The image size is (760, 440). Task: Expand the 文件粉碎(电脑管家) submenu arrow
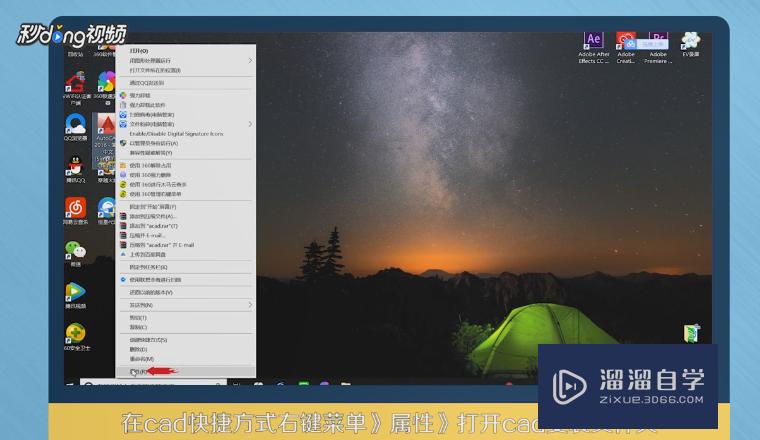[x=250, y=124]
